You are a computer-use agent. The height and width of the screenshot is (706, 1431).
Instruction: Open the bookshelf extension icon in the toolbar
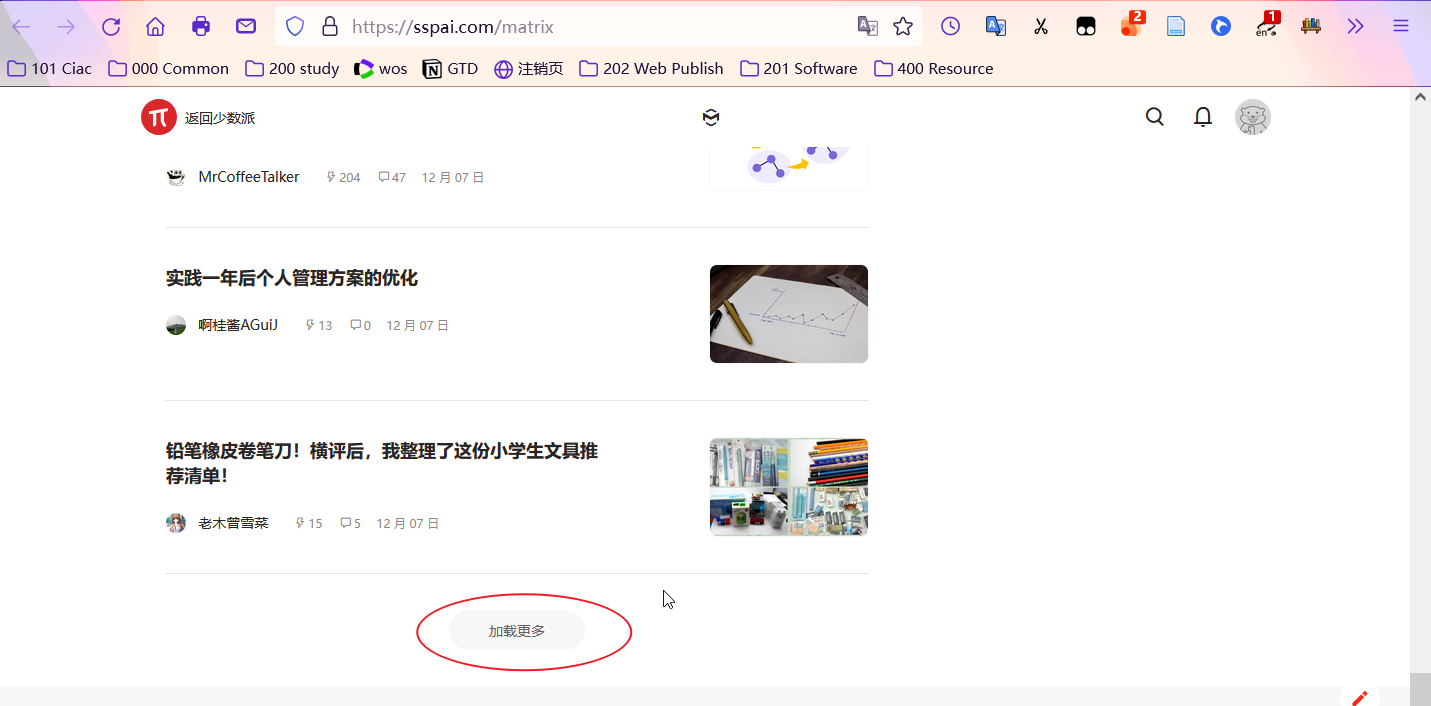click(x=1310, y=26)
